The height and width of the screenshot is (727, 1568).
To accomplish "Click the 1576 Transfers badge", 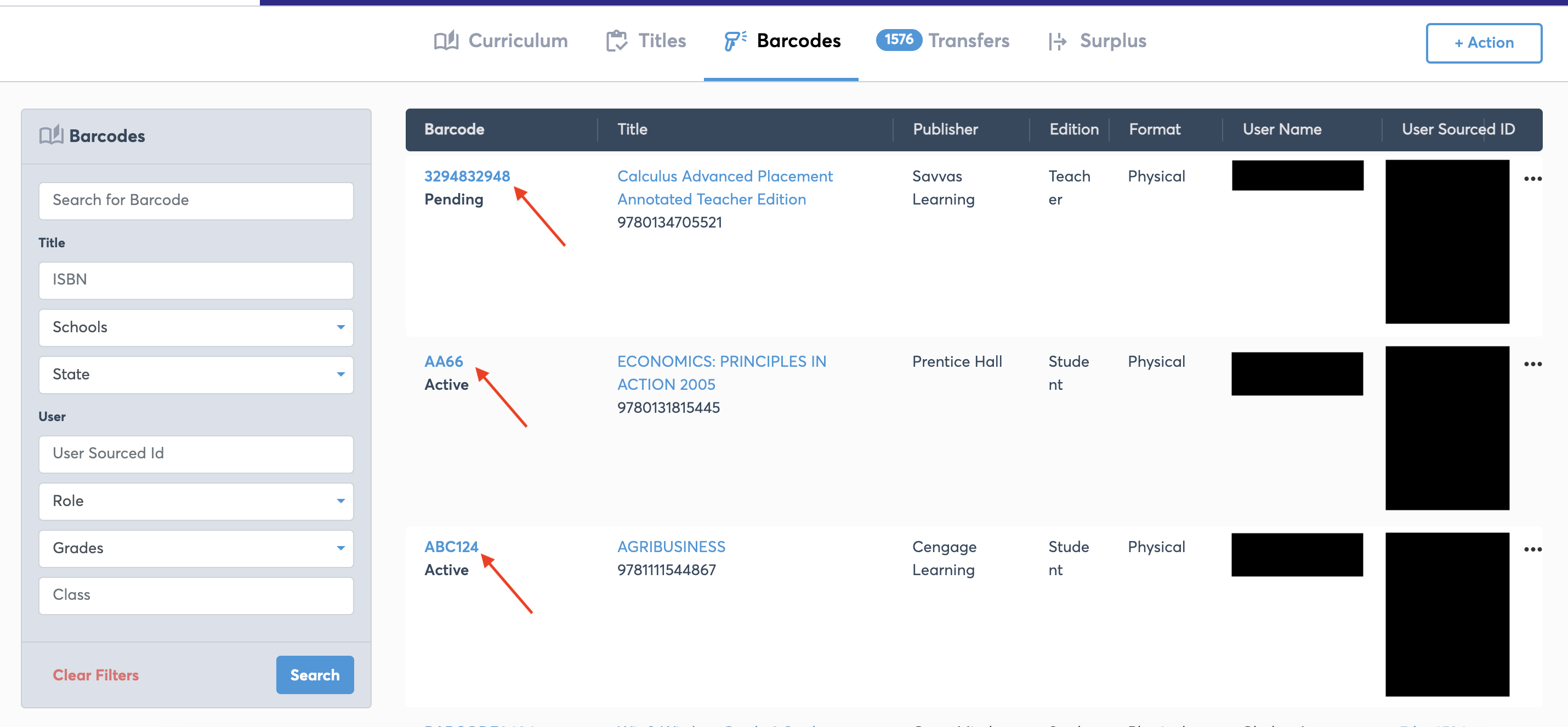I will [898, 39].
